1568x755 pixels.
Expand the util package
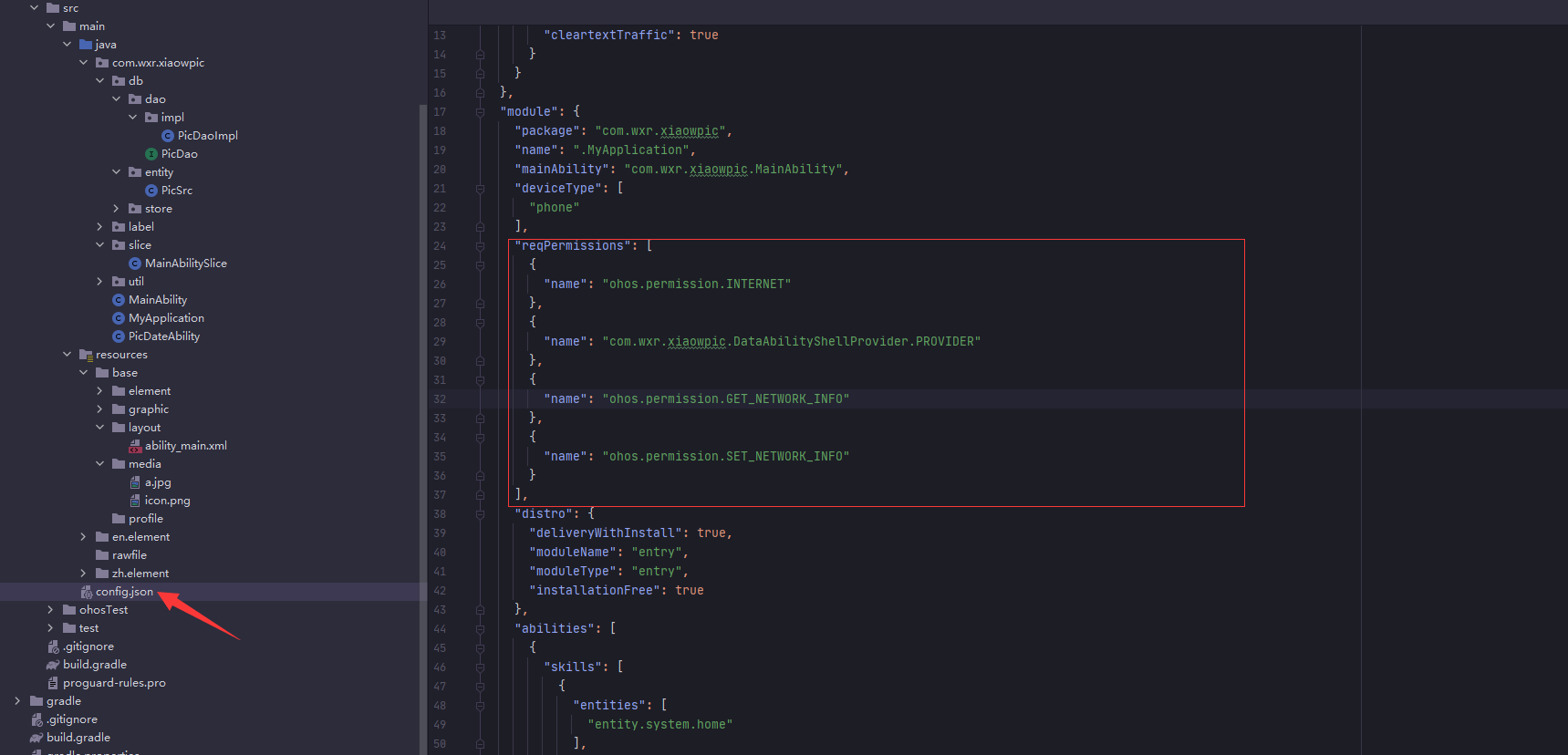coord(99,282)
